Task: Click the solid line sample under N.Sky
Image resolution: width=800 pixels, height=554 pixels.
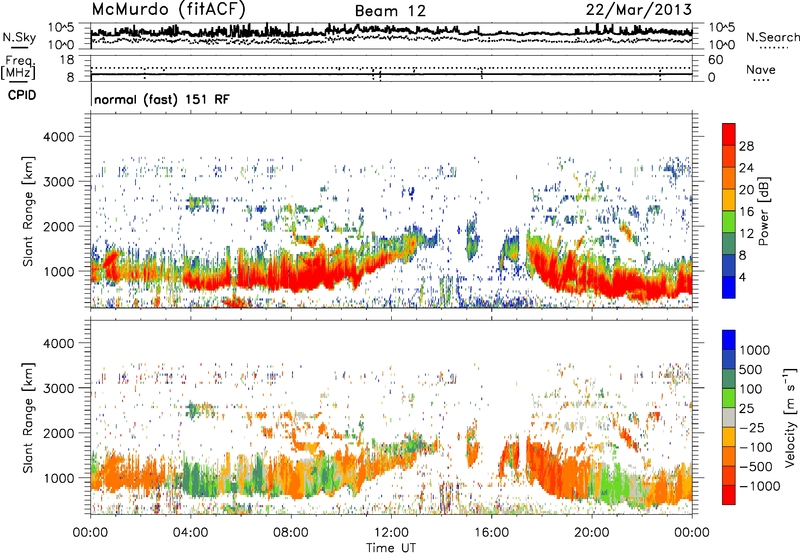Action: coord(19,48)
